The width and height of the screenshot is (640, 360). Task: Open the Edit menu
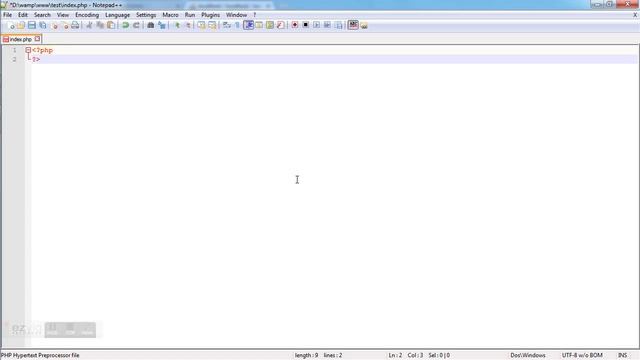[23, 15]
